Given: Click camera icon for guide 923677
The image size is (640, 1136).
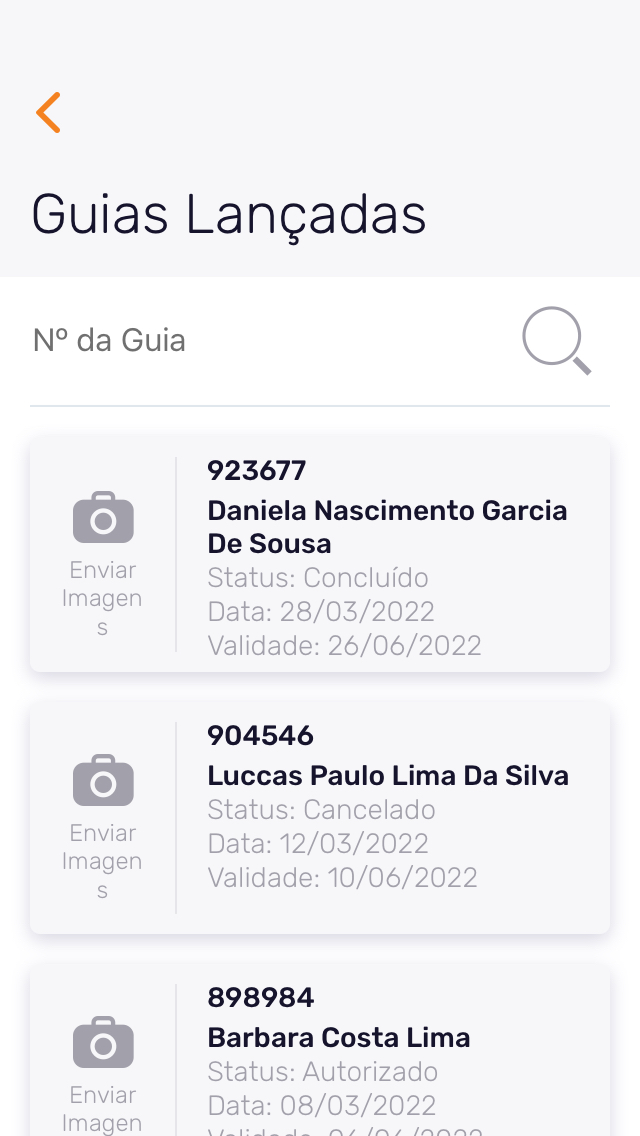Looking at the screenshot, I should click(x=103, y=517).
